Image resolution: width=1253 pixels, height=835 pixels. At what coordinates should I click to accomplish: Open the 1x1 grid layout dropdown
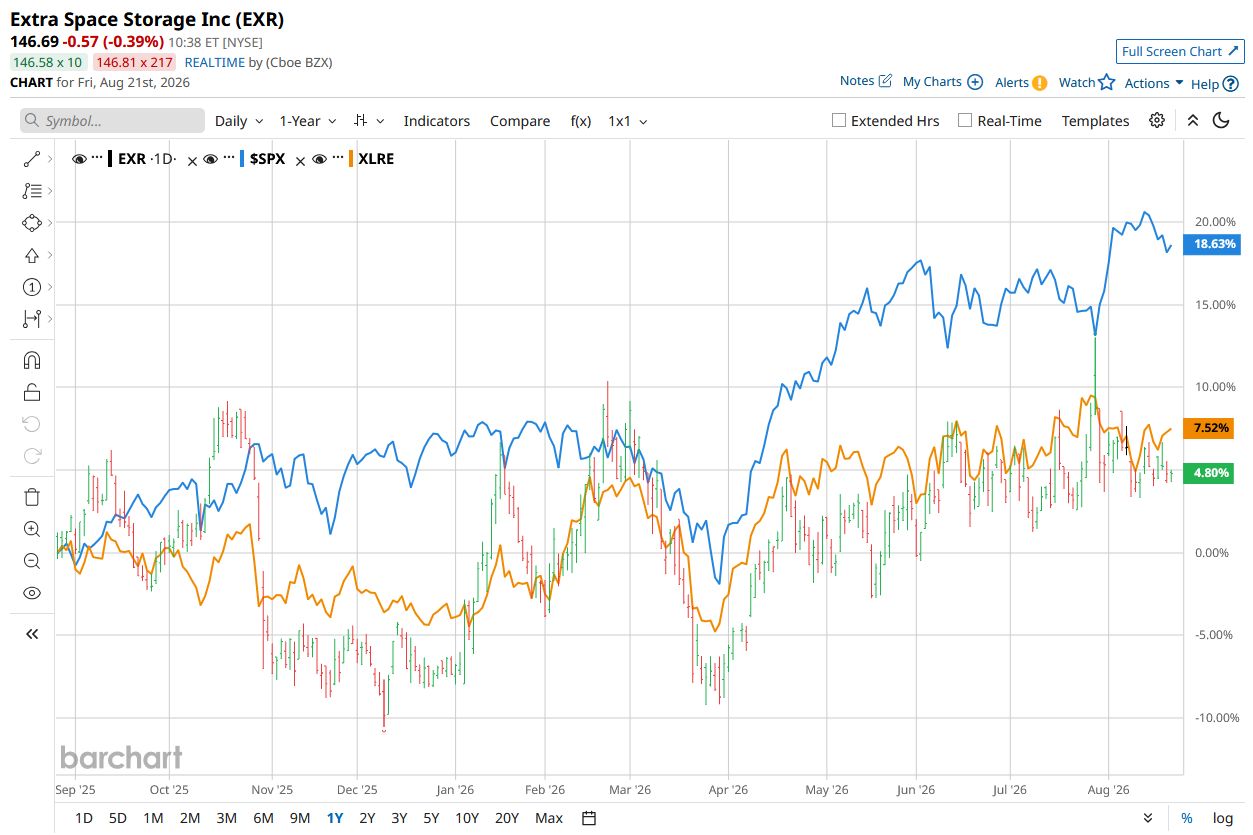point(628,121)
